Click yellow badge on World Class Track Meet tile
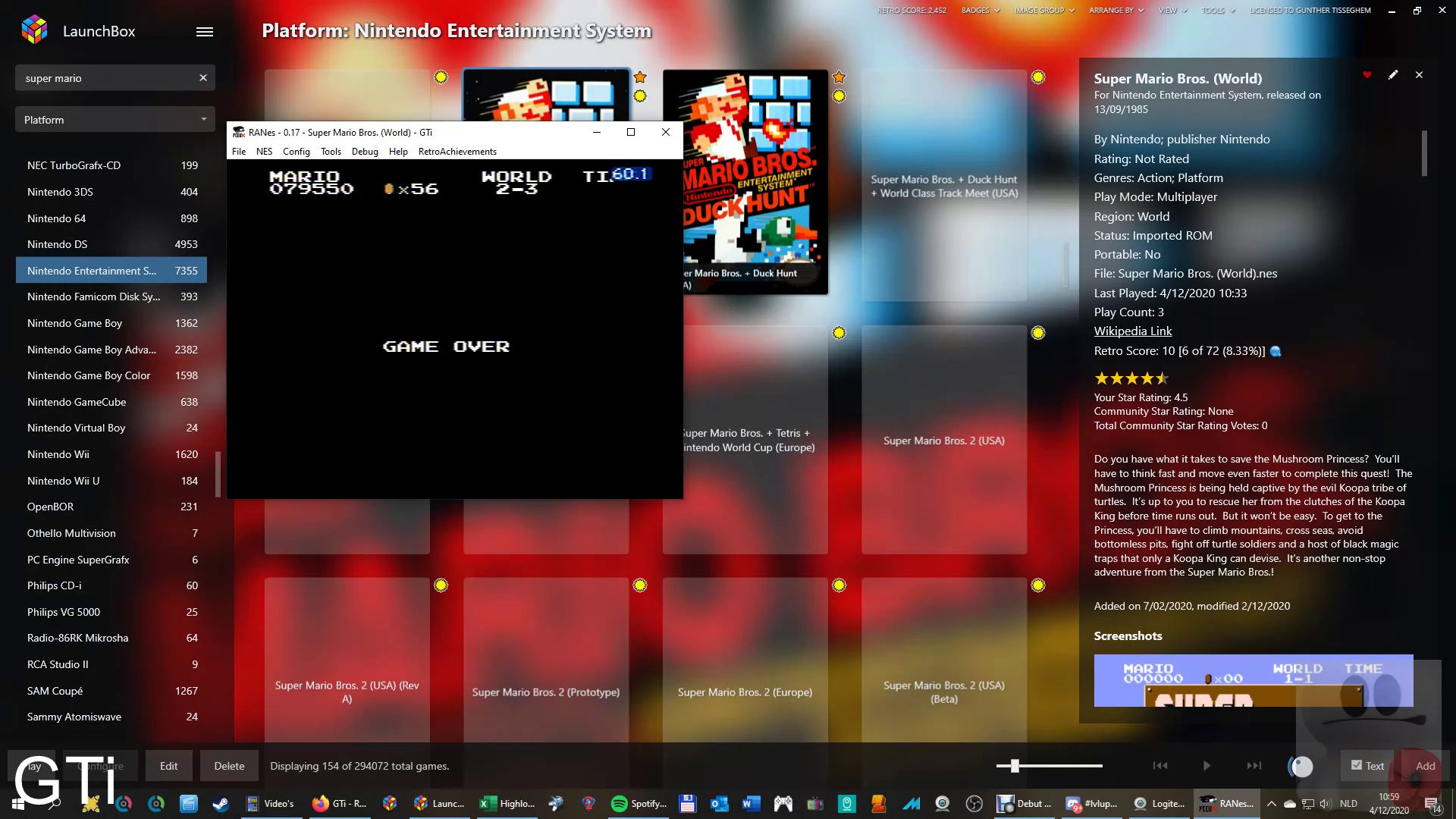This screenshot has height=819, width=1456. (1038, 77)
